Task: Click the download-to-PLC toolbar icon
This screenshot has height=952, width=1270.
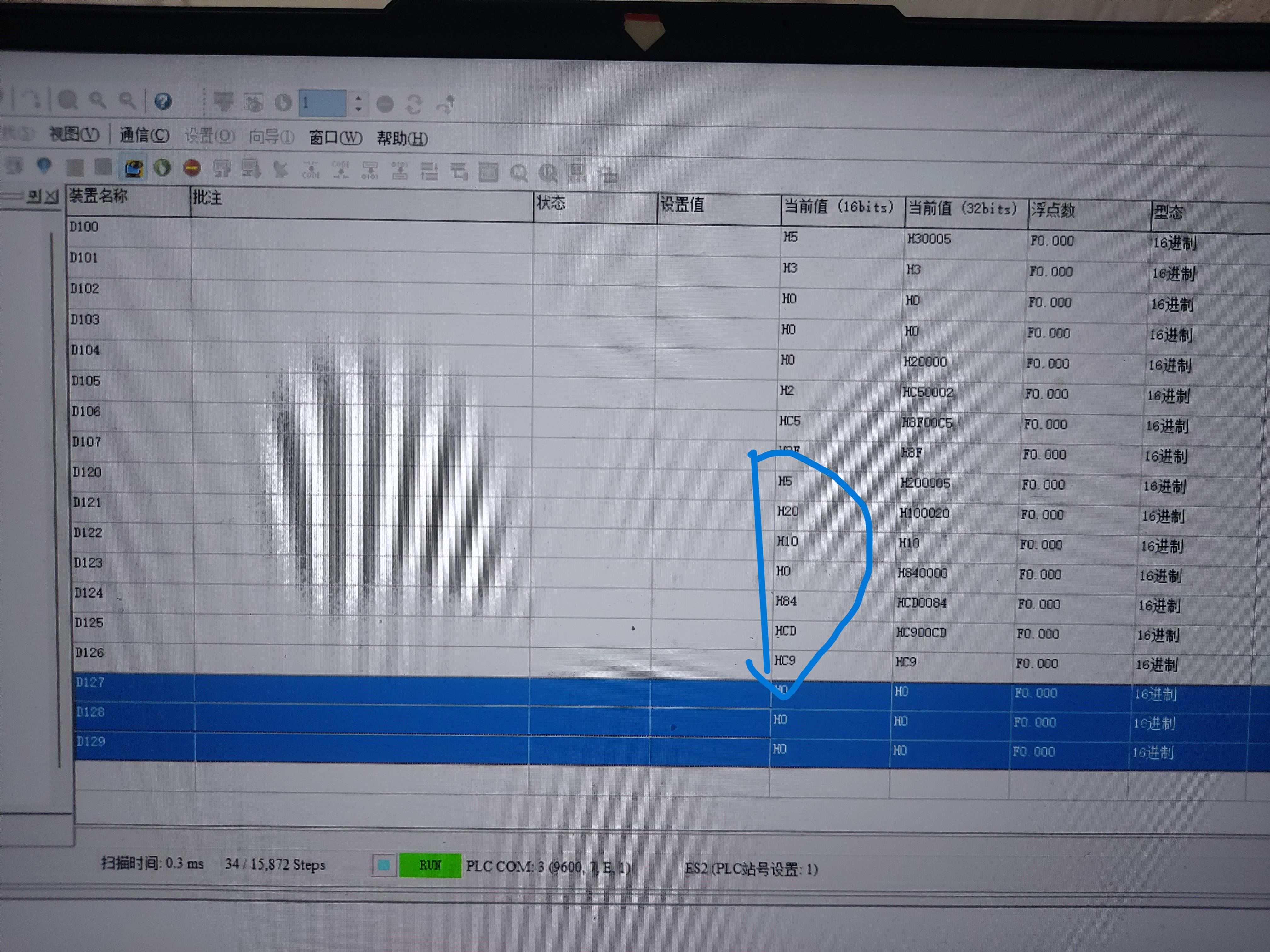Action: click(251, 169)
